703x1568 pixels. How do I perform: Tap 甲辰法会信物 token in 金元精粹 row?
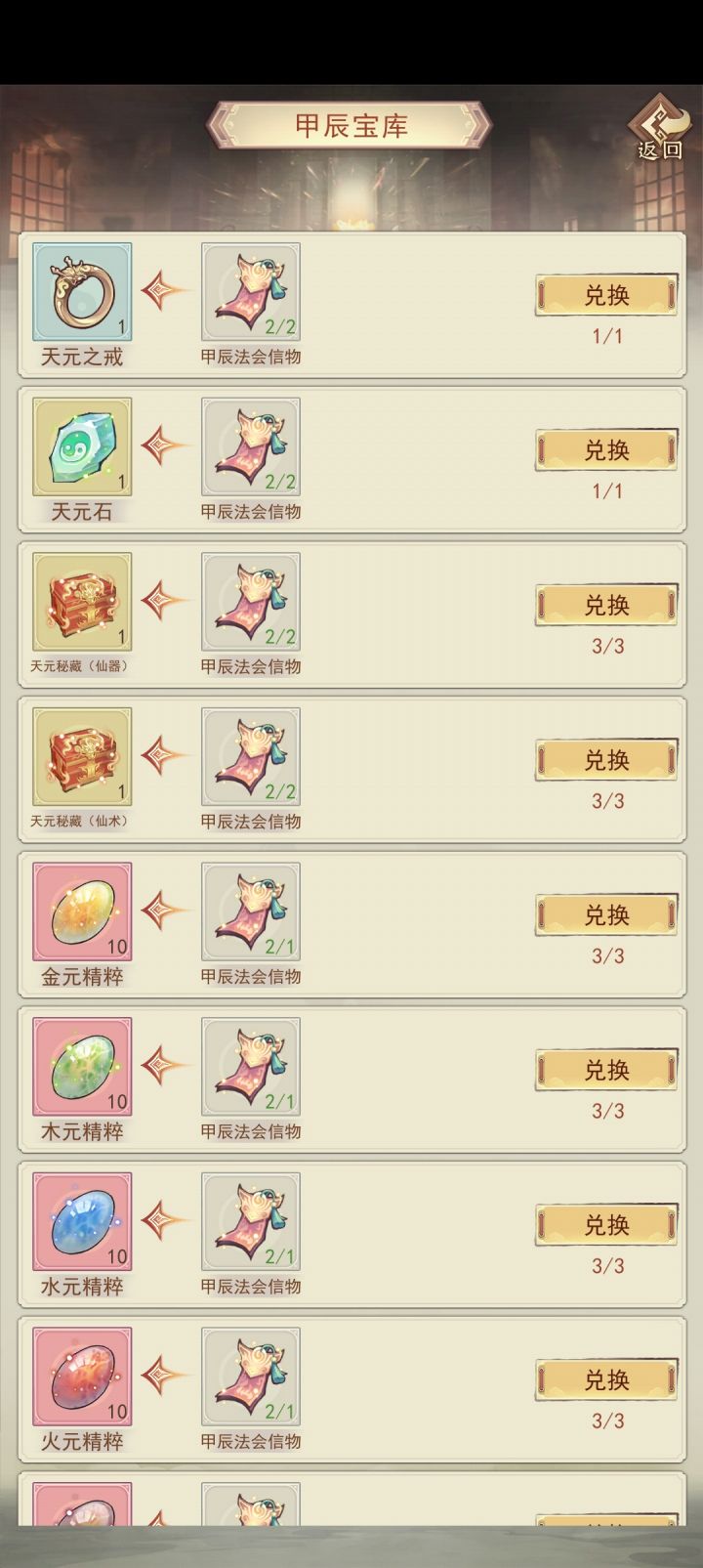[251, 911]
